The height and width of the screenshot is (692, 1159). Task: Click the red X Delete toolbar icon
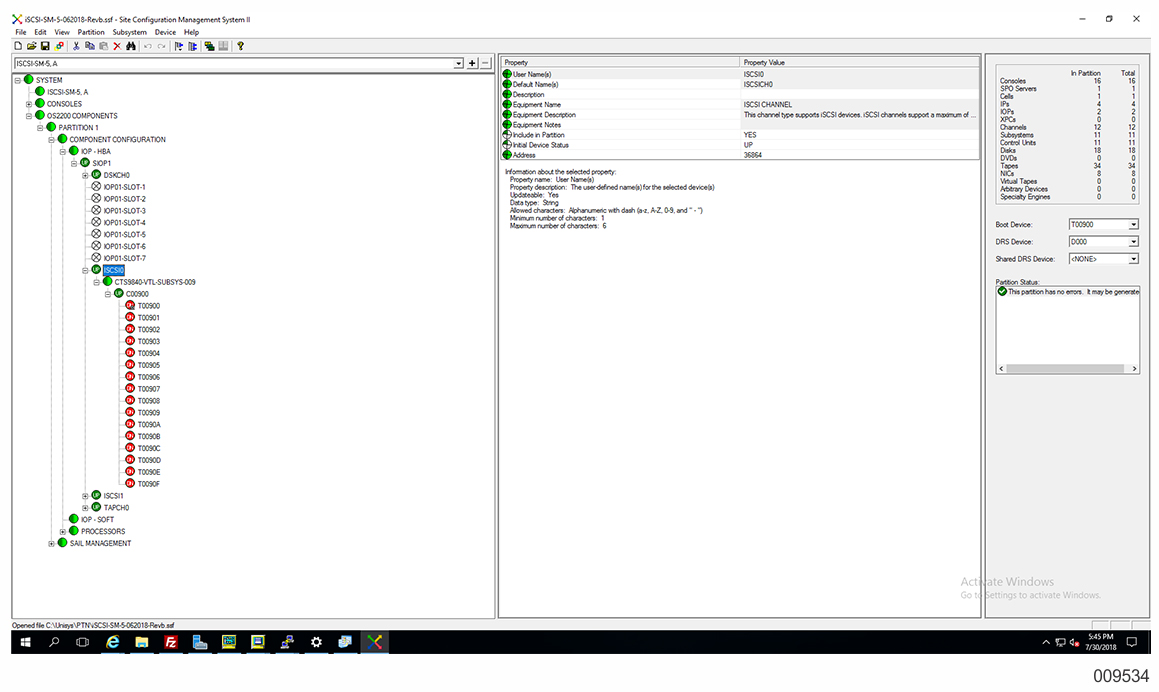click(117, 46)
